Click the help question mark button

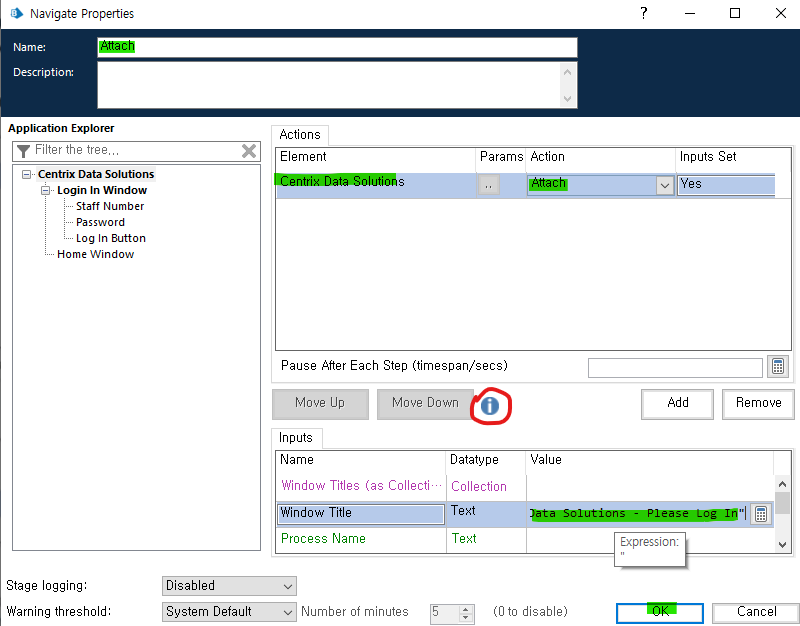[x=644, y=13]
